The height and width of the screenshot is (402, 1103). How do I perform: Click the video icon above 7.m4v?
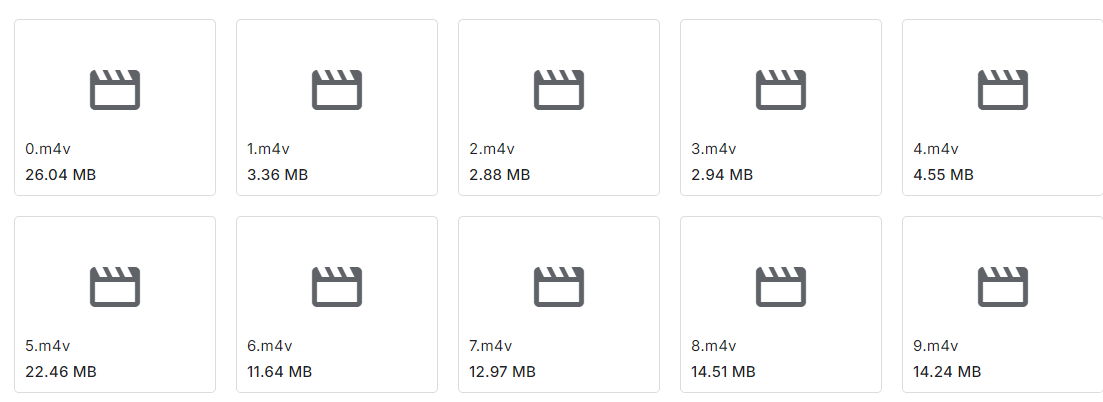559,287
